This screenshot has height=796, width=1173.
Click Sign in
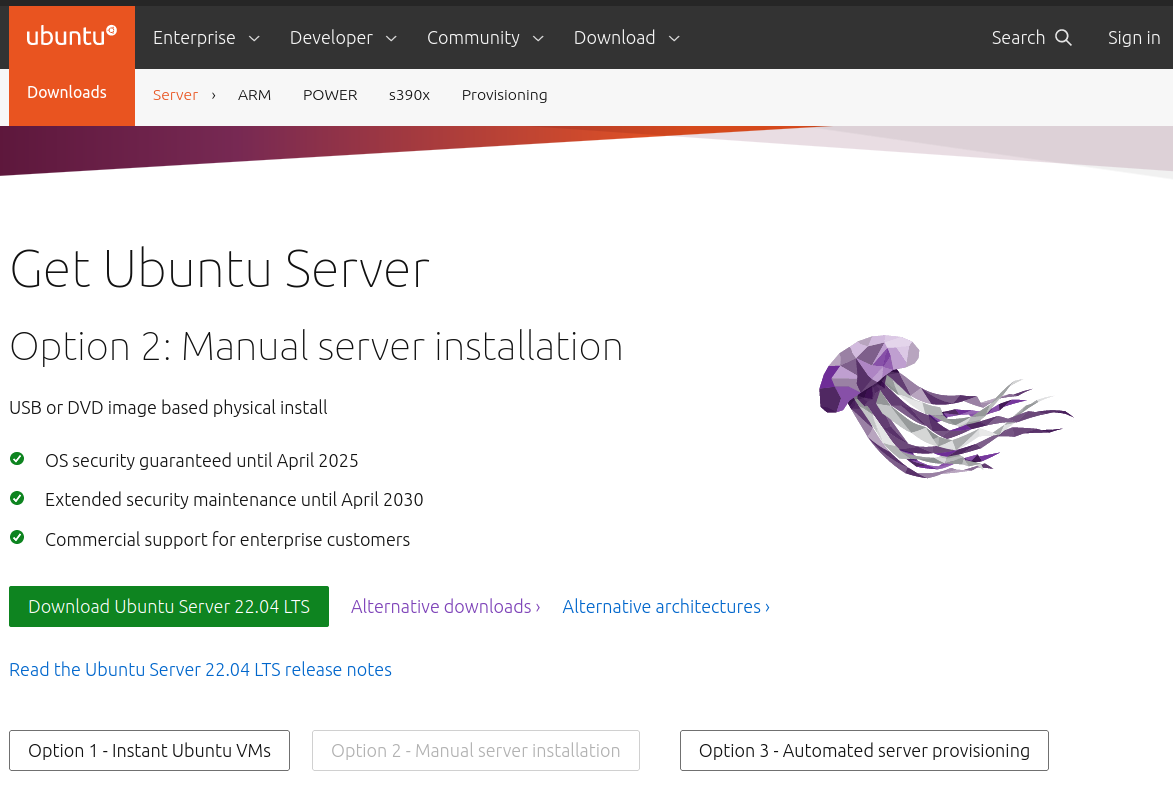click(x=1133, y=37)
